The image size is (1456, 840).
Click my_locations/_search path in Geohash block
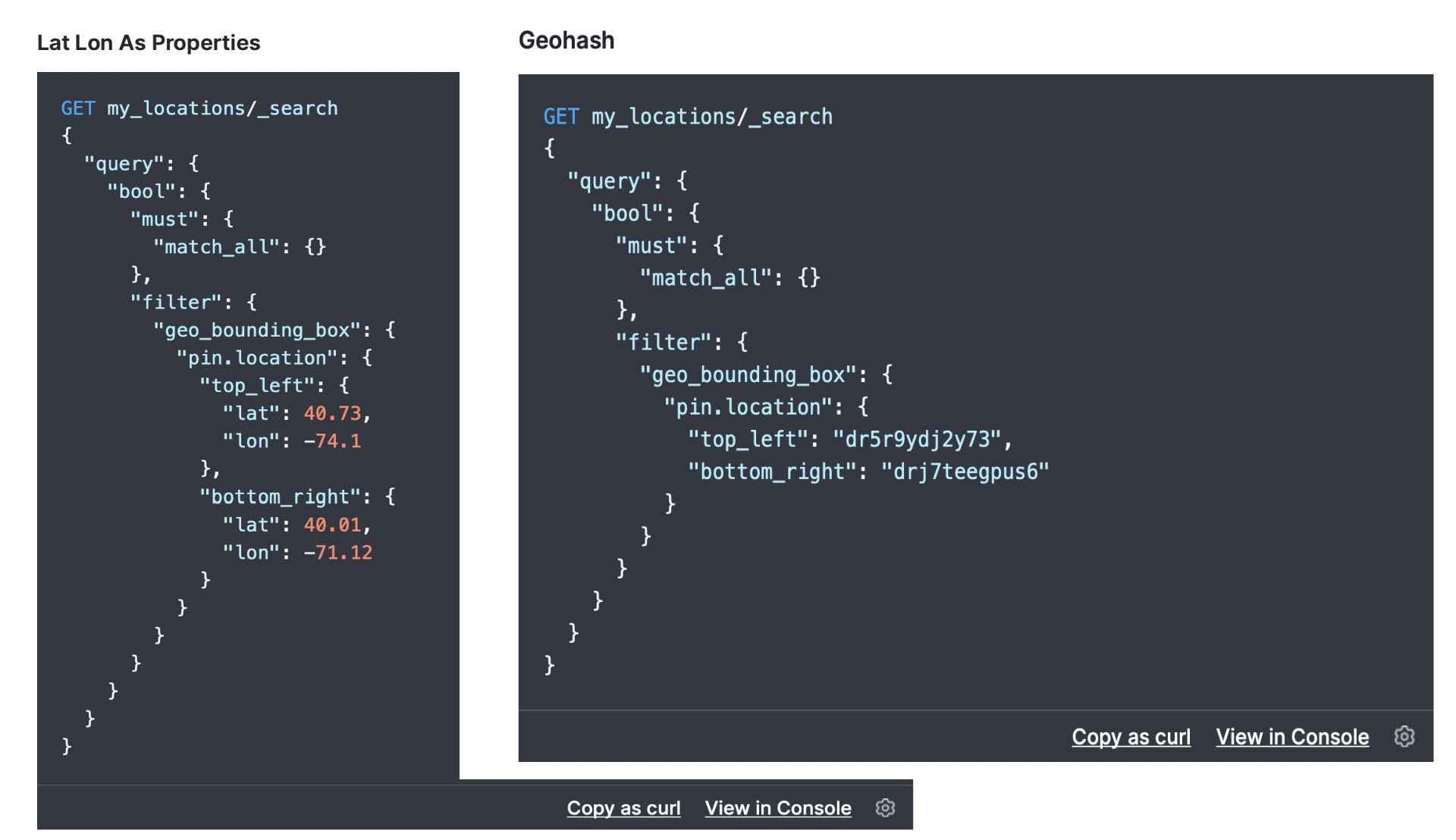pos(712,117)
